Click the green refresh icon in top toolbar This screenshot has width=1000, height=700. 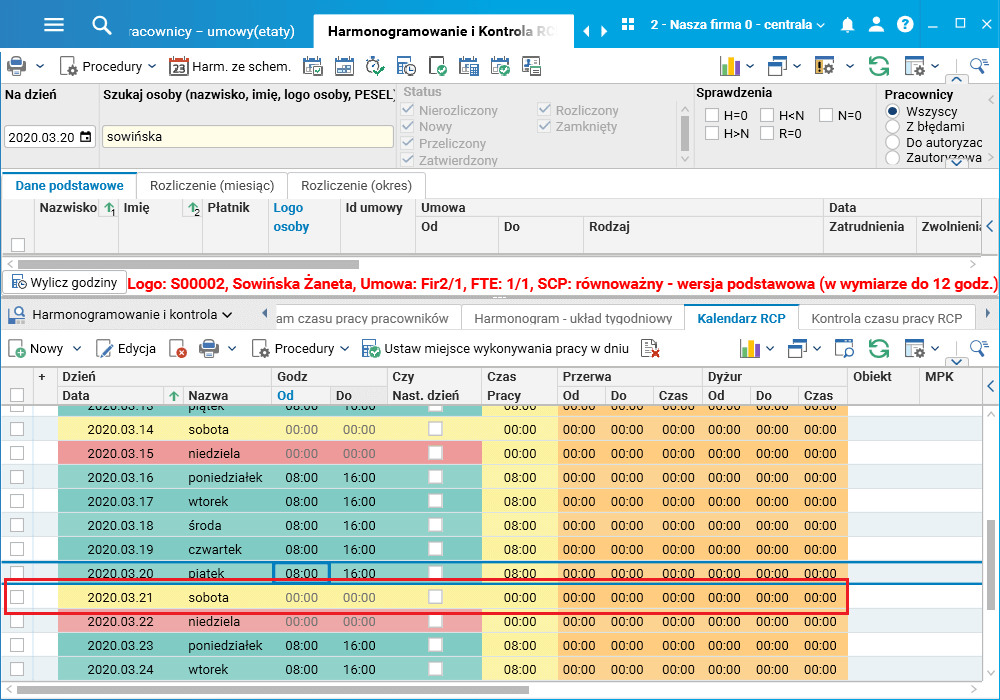point(879,67)
